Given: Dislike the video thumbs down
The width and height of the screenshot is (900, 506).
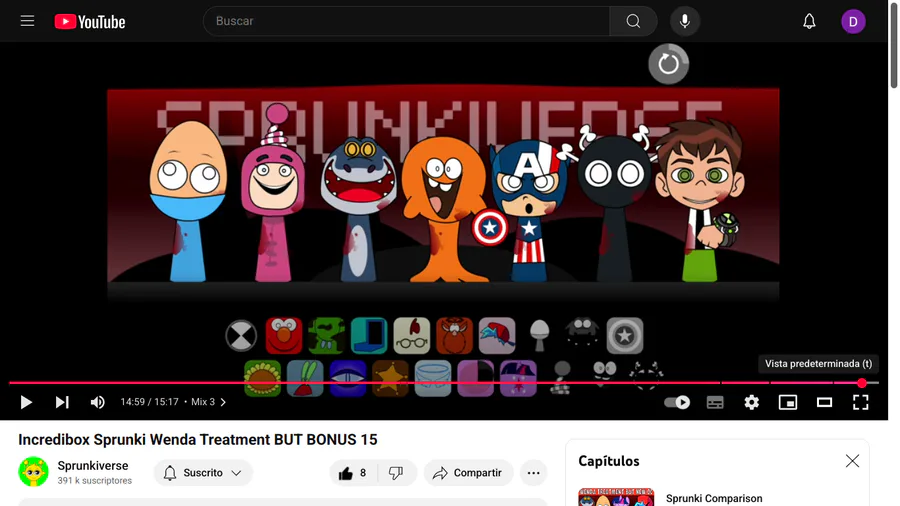Looking at the screenshot, I should (396, 473).
